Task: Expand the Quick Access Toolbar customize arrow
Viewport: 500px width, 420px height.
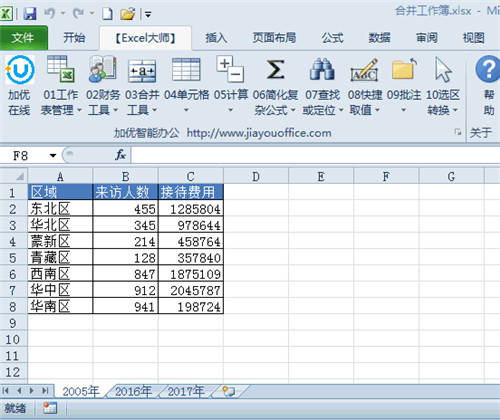Action: coord(148,14)
